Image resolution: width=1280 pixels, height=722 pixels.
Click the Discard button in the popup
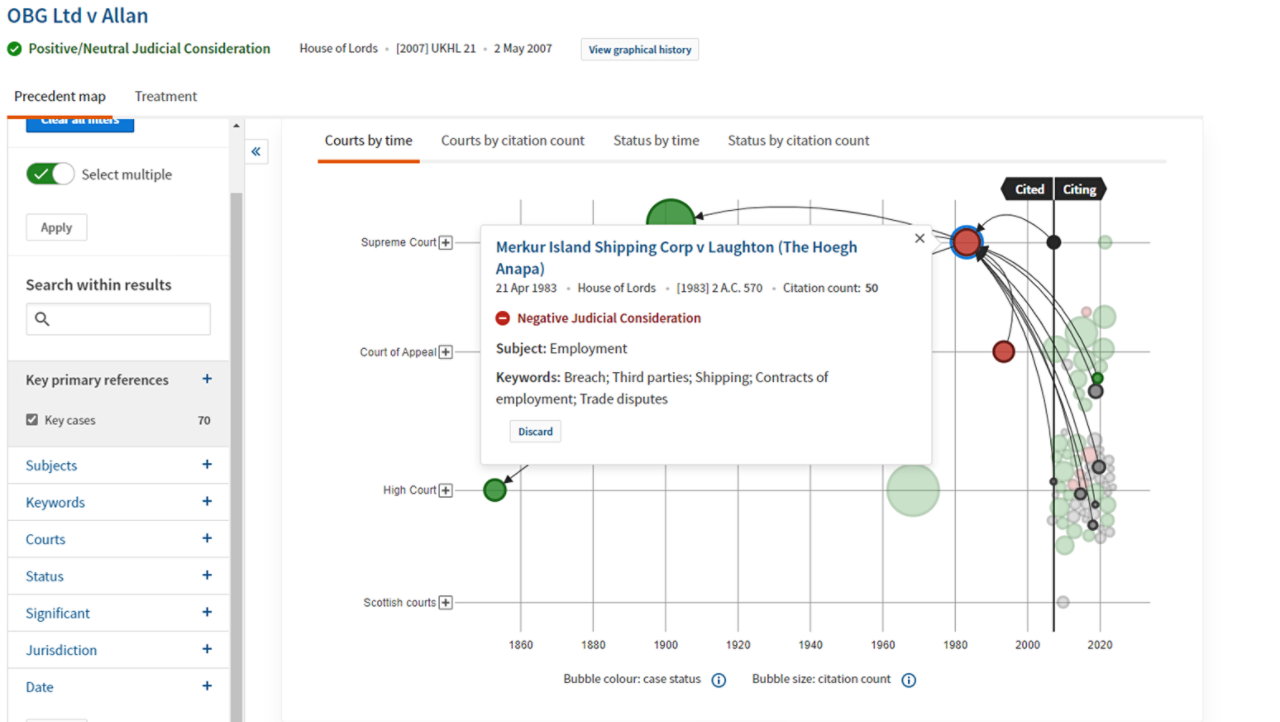[535, 431]
